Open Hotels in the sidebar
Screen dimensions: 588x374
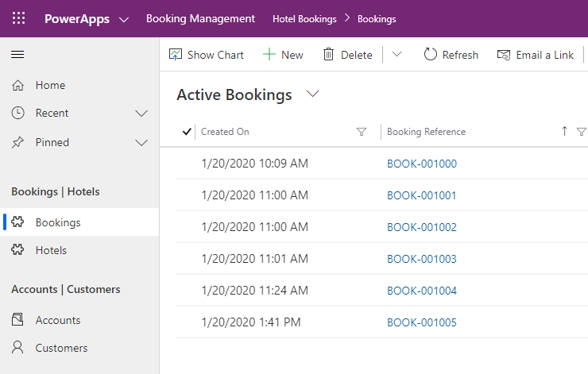click(80, 250)
